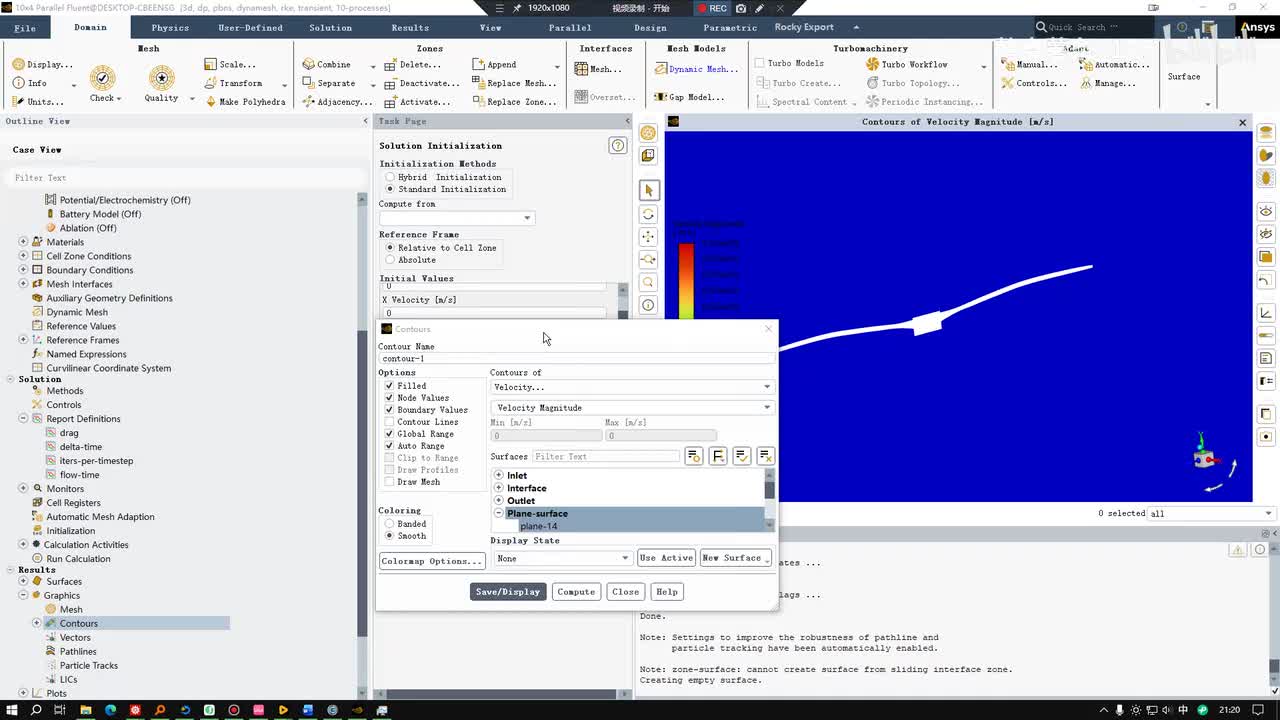Click the velocity colormap legend bar
Viewport: 1280px width, 720px height.
pos(686,281)
